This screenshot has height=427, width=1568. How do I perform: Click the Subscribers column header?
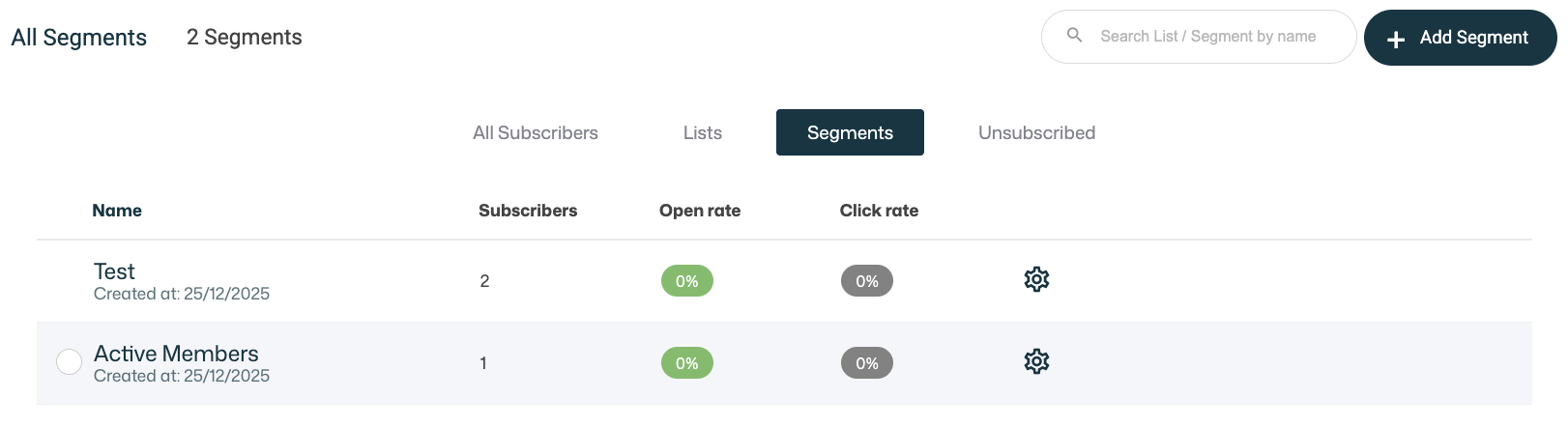click(527, 211)
